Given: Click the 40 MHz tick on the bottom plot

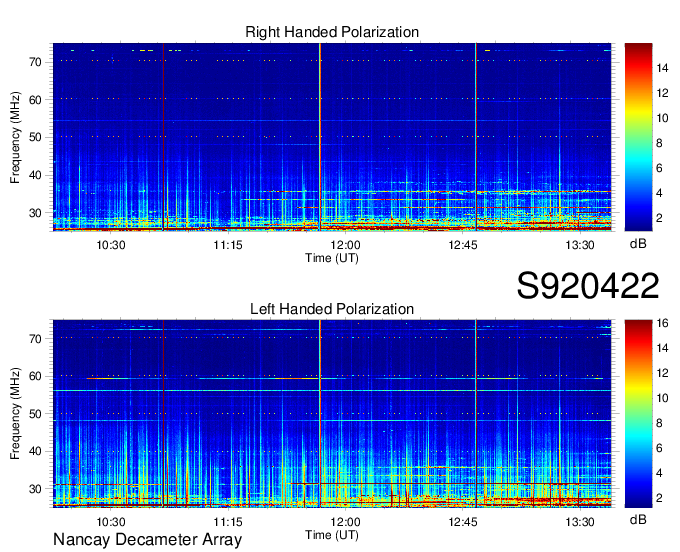Looking at the screenshot, I should 36,452.
